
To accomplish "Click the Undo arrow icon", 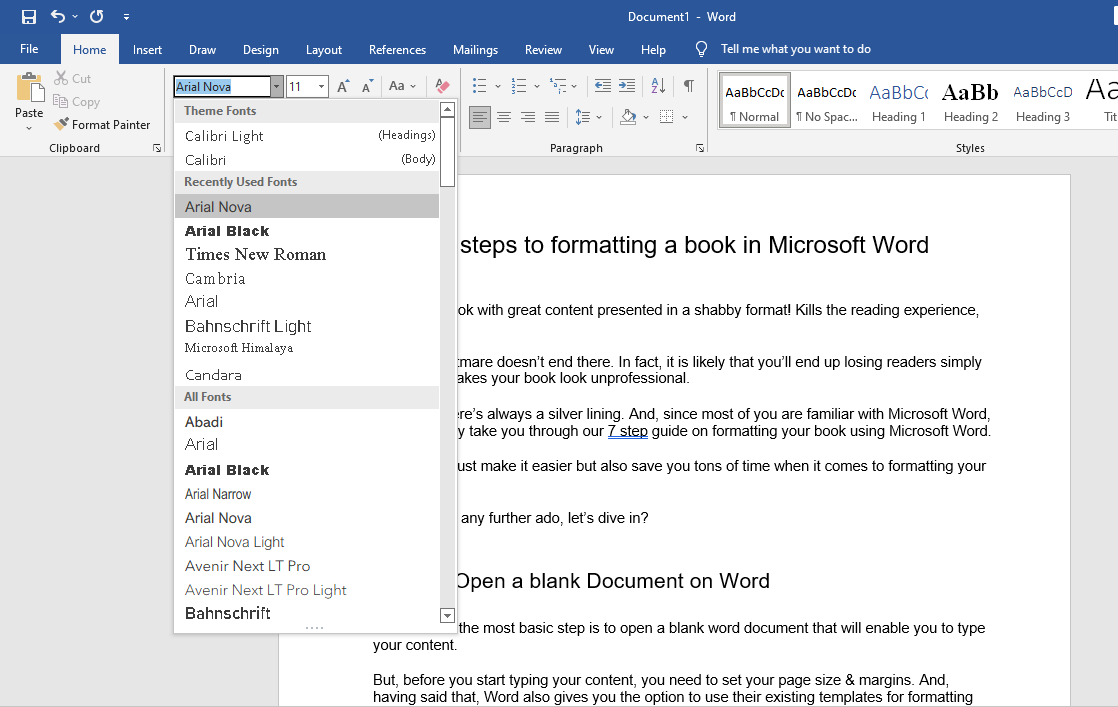I will tap(58, 17).
